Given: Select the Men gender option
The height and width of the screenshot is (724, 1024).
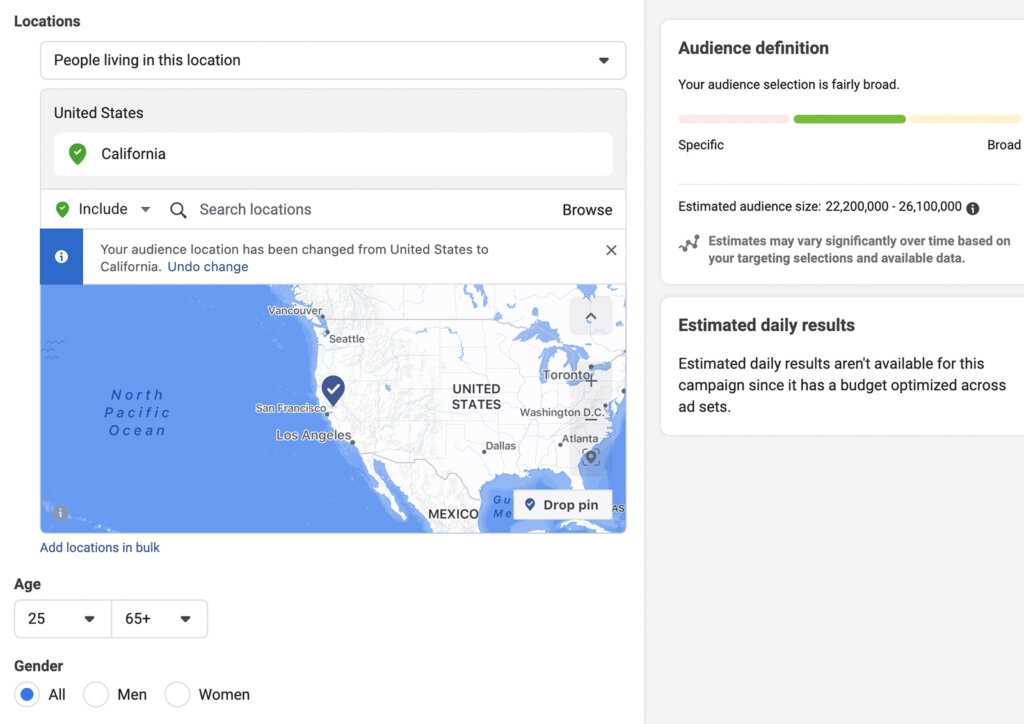Looking at the screenshot, I should click(96, 694).
